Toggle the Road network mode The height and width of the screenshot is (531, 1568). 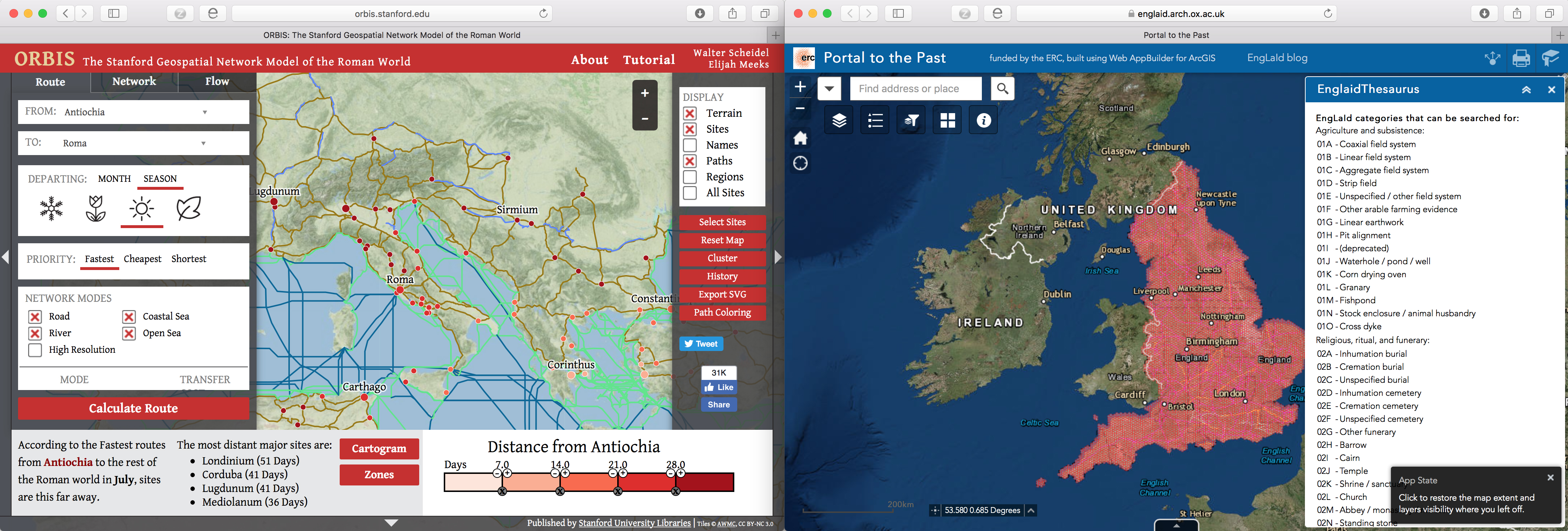click(x=35, y=317)
